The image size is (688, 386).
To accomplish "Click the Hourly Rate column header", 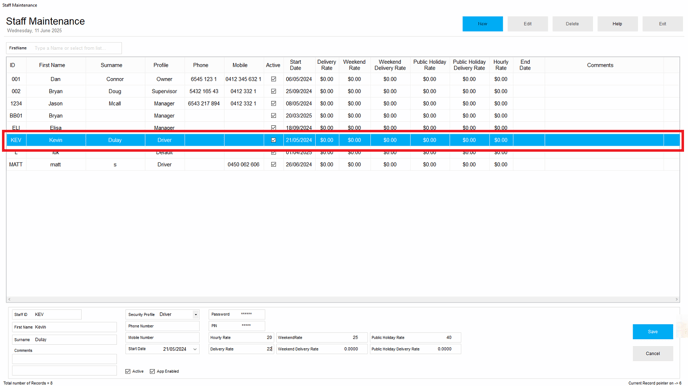I will (501, 65).
